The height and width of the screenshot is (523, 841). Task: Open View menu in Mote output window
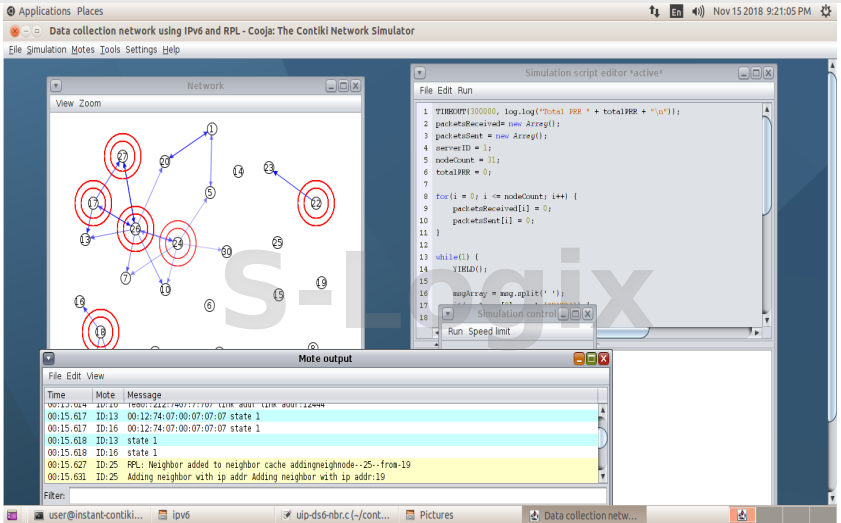point(95,376)
